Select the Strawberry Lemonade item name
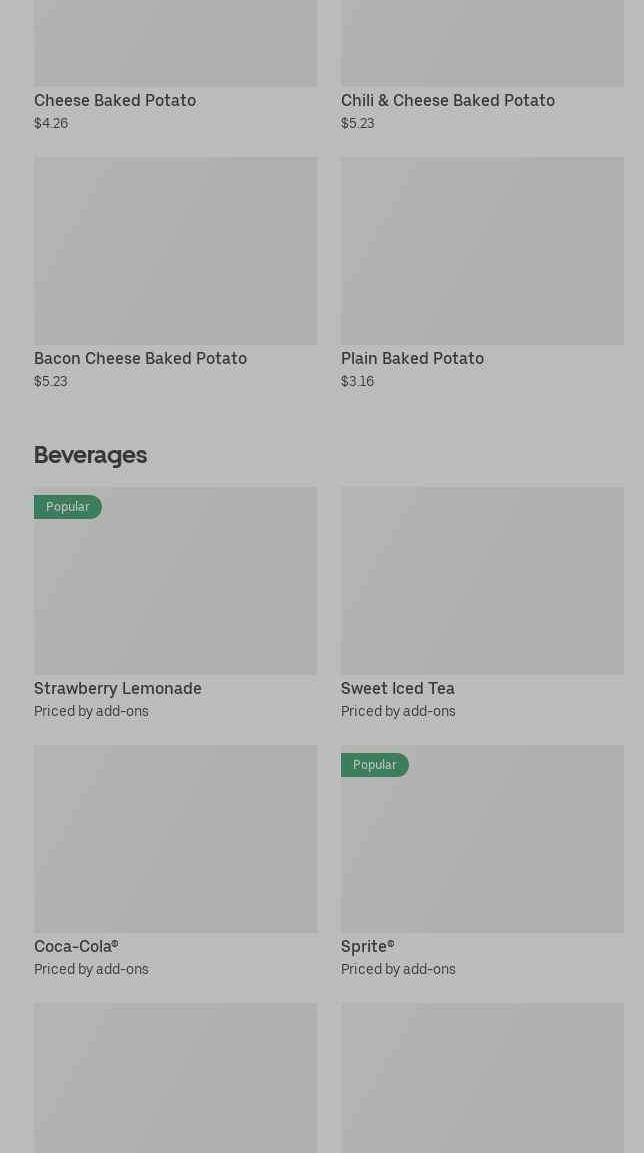This screenshot has height=1153, width=644. tap(118, 688)
